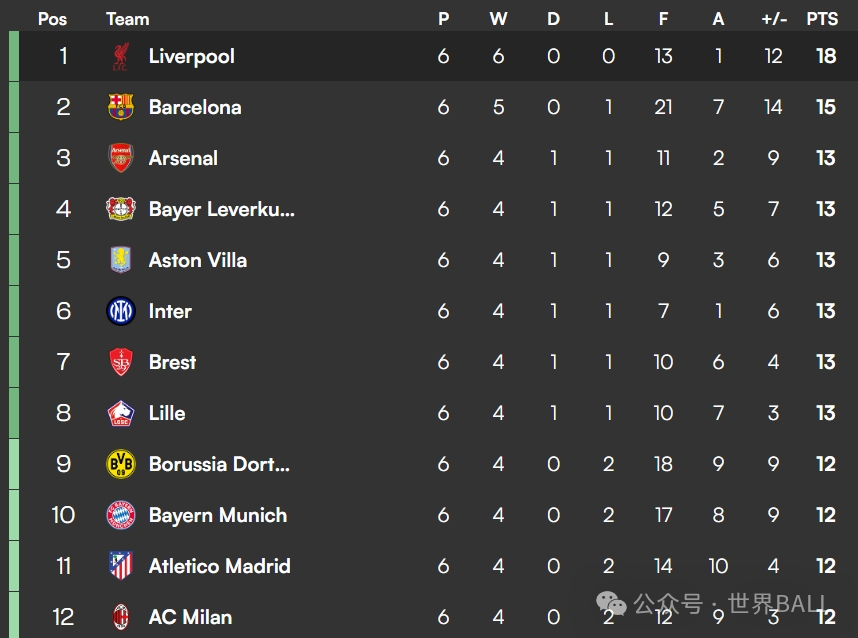Open the Borussia Dort... team link

click(219, 464)
